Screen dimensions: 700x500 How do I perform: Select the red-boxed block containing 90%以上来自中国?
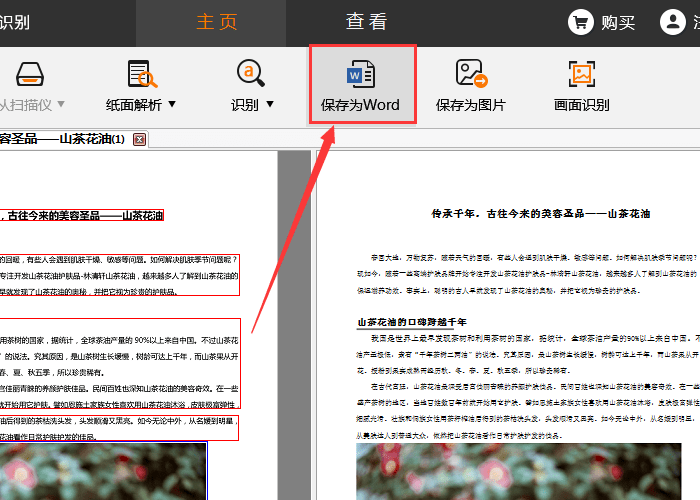point(120,363)
